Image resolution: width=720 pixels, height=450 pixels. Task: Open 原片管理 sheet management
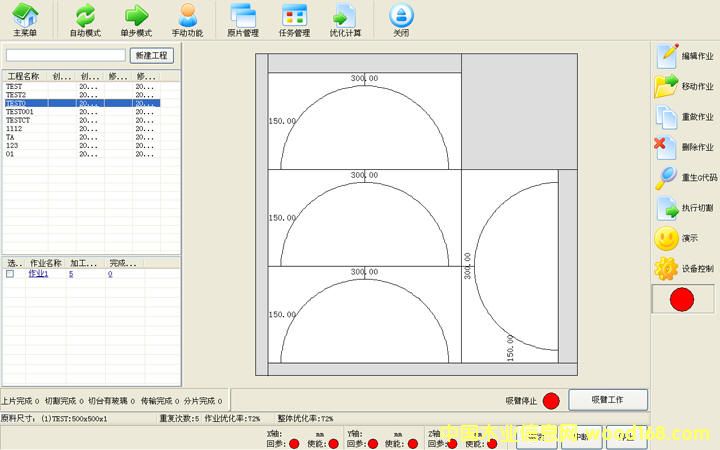pyautogui.click(x=243, y=19)
